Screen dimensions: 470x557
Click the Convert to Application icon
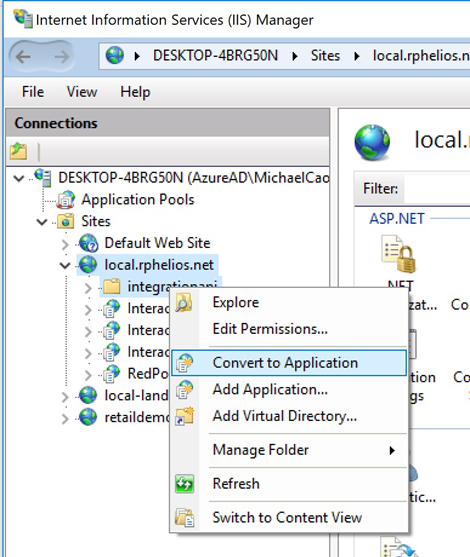(x=185, y=363)
